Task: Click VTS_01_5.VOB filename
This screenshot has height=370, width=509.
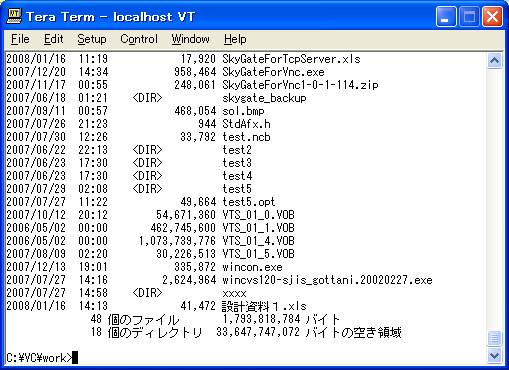Action: click(x=258, y=254)
